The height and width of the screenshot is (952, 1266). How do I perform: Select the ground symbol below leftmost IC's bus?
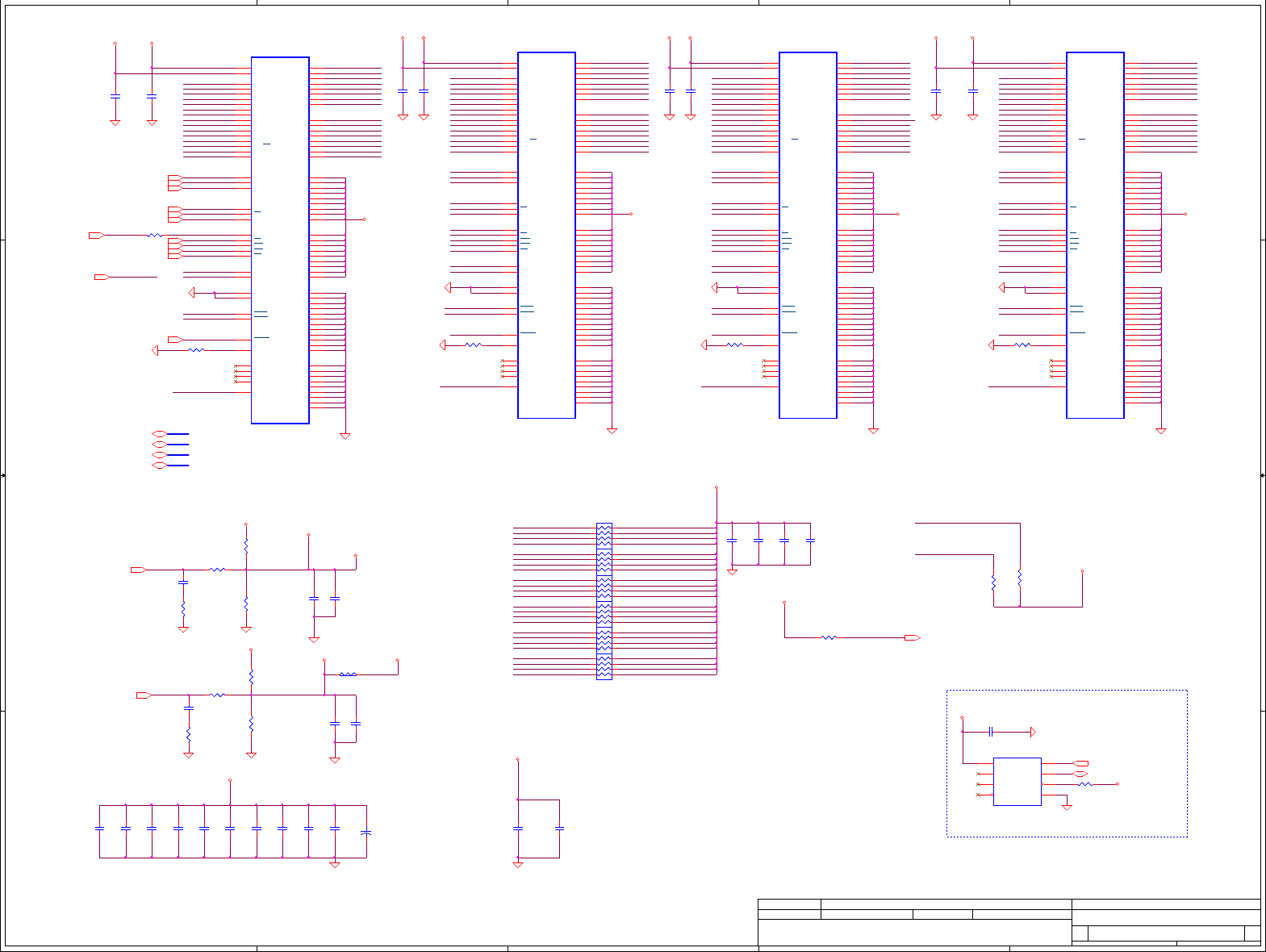pyautogui.click(x=345, y=436)
